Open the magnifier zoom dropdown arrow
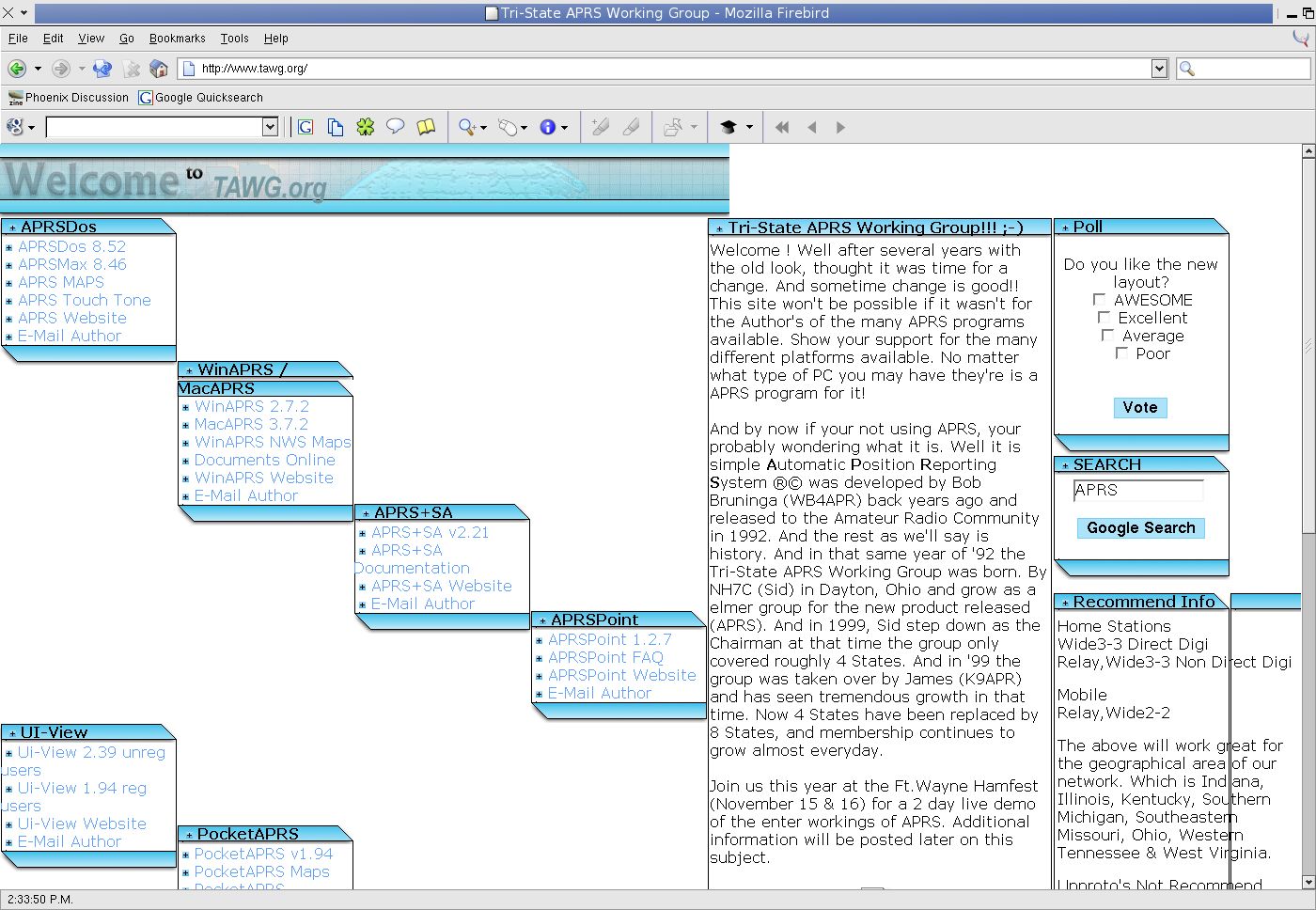 (483, 128)
